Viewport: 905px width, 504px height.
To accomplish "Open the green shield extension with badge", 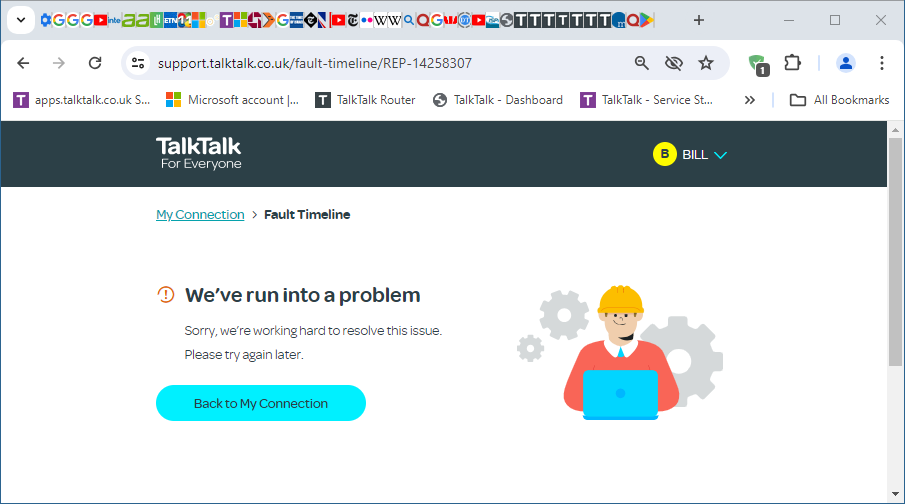I will pyautogui.click(x=758, y=64).
